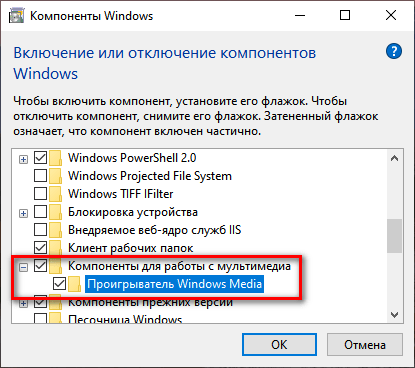Expand the Блокировка устройства node

pos(23,213)
